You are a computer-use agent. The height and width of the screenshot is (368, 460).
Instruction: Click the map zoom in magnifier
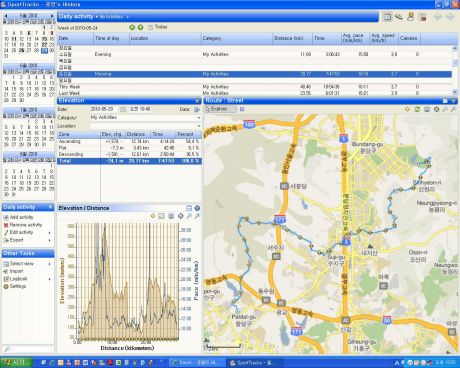click(x=445, y=109)
